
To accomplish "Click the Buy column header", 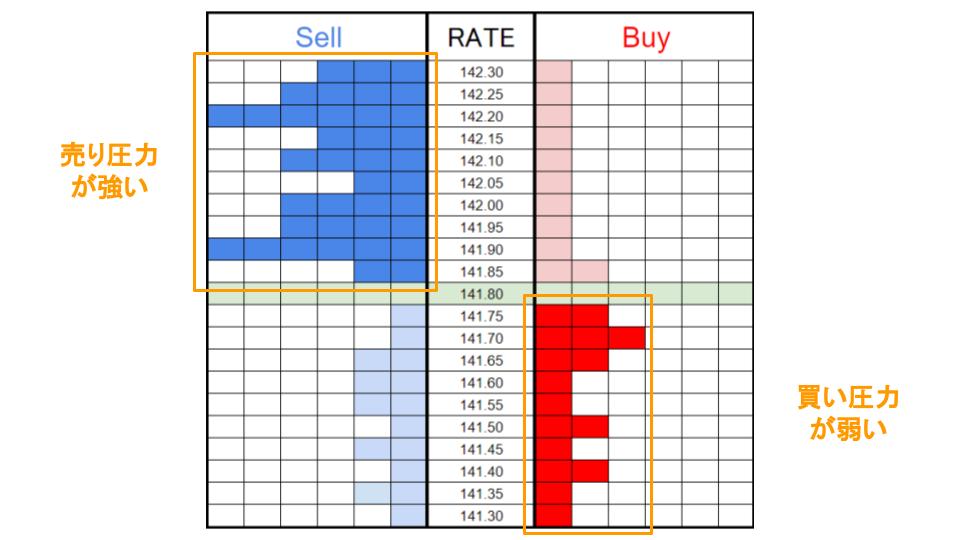I will tap(645, 37).
